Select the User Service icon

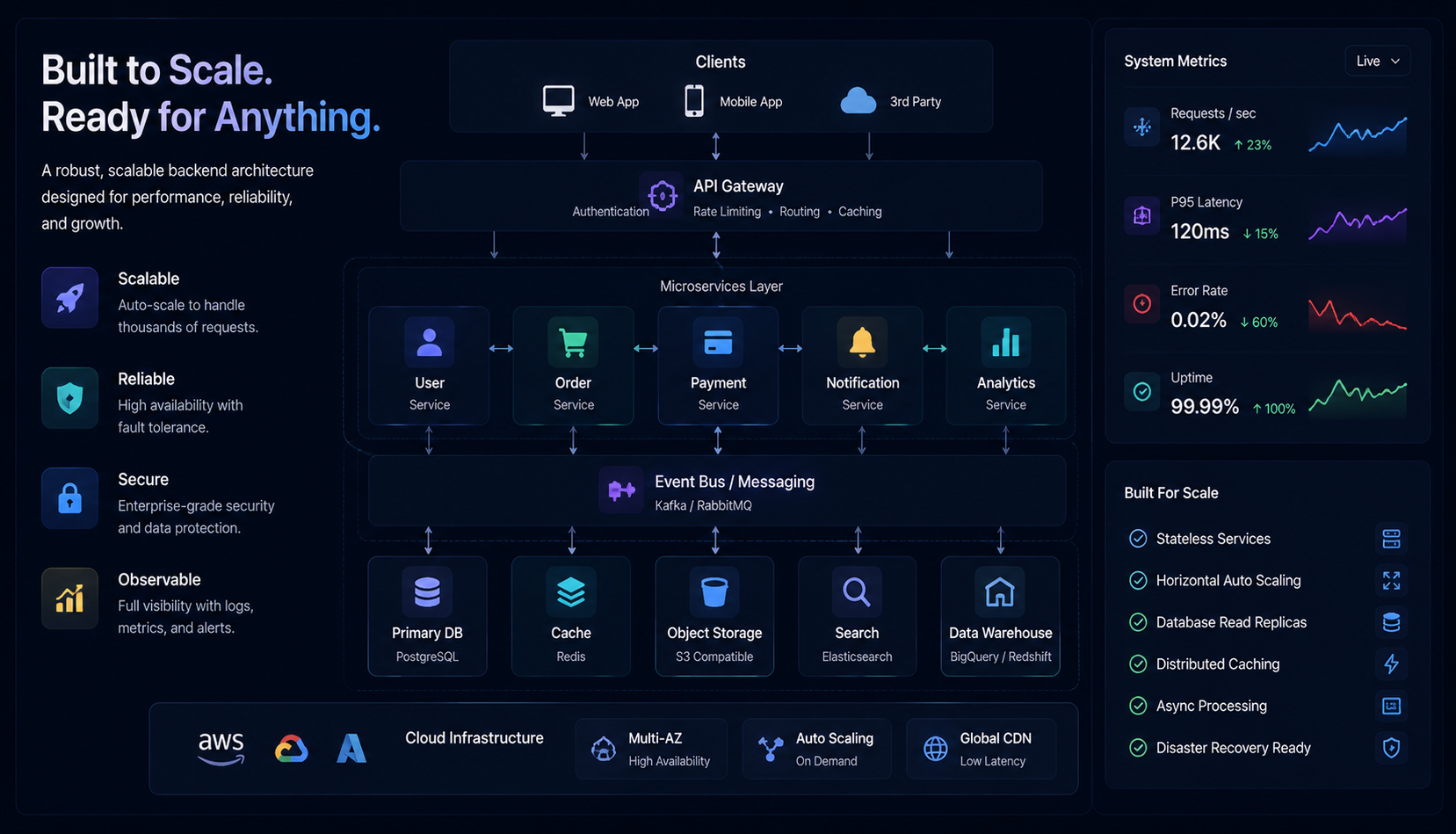(x=429, y=342)
